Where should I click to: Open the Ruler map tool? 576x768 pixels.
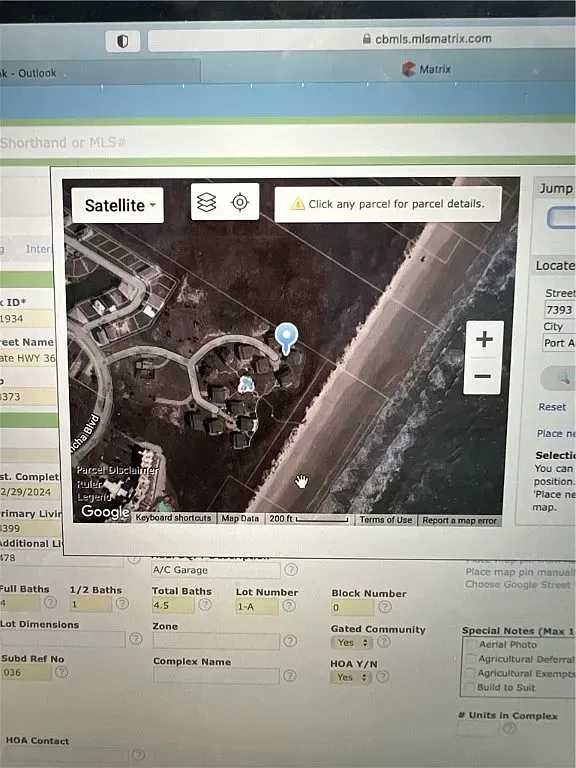coord(90,484)
